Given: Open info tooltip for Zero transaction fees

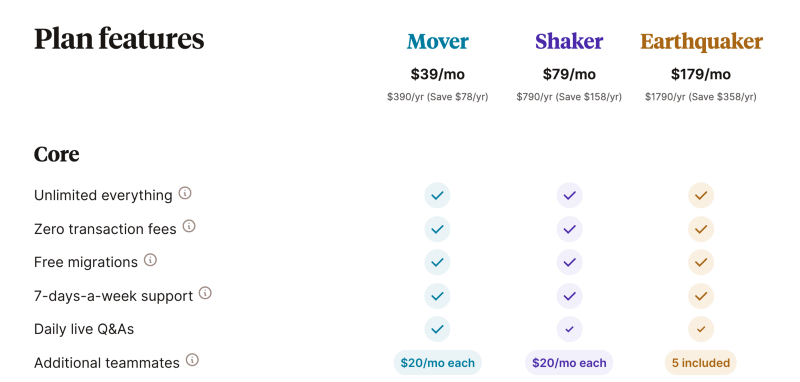Looking at the screenshot, I should (x=189, y=226).
